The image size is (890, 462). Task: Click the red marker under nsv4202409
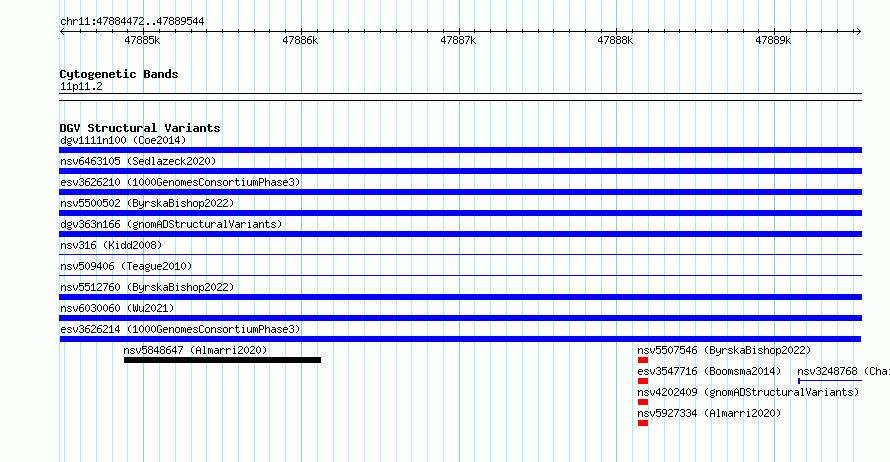pyautogui.click(x=643, y=402)
